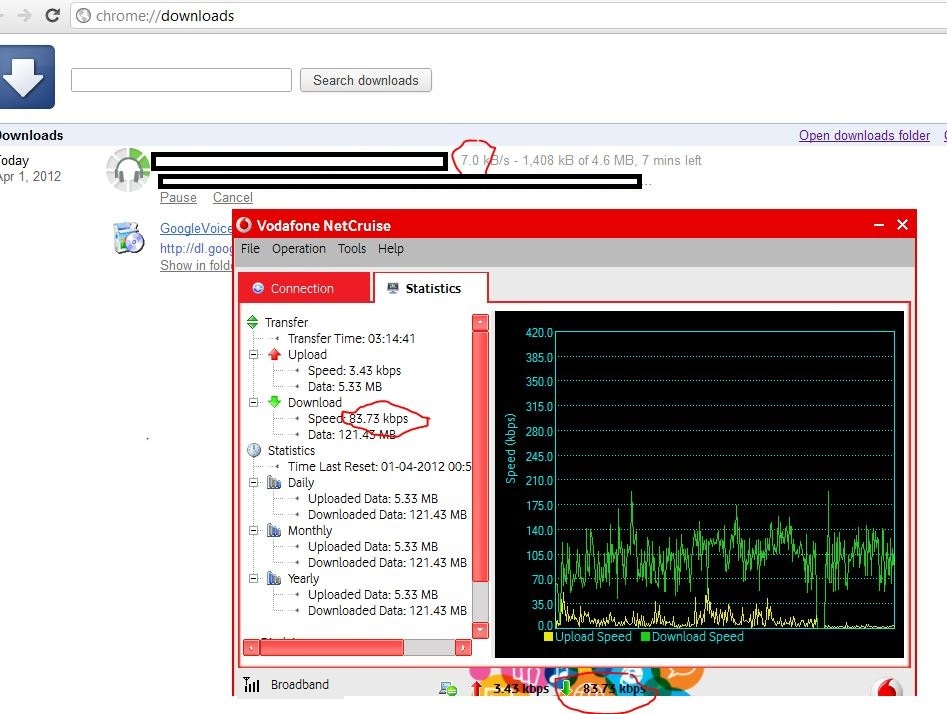Select the Transfer Time: 03:14:41 row
947x714 pixels.
tap(352, 338)
